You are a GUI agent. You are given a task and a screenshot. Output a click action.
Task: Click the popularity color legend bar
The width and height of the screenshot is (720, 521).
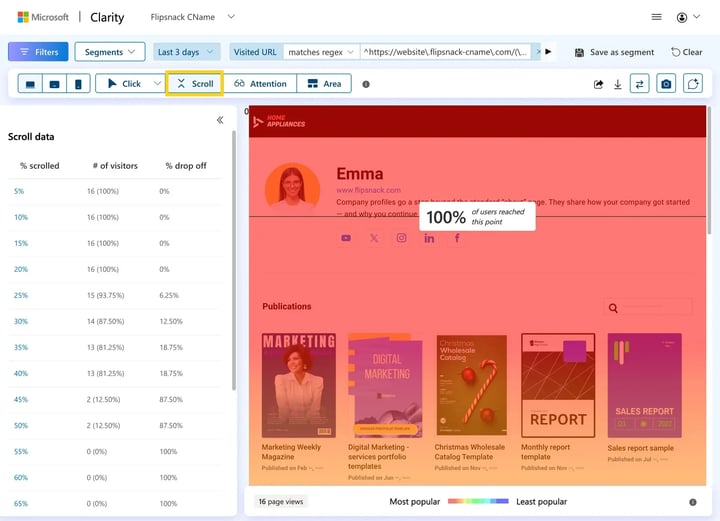point(478,501)
